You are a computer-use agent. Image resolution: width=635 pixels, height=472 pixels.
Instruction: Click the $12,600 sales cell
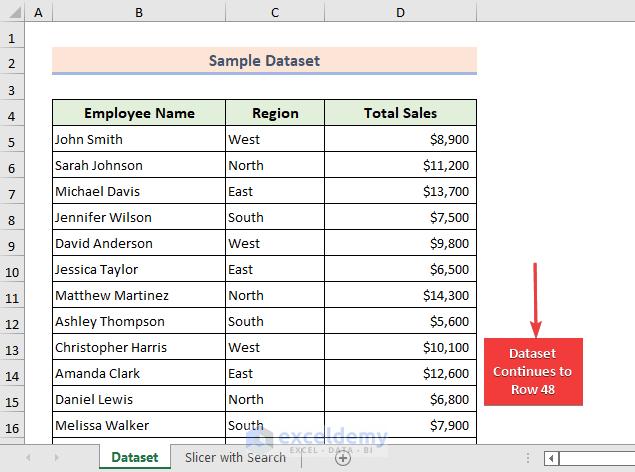(x=401, y=373)
